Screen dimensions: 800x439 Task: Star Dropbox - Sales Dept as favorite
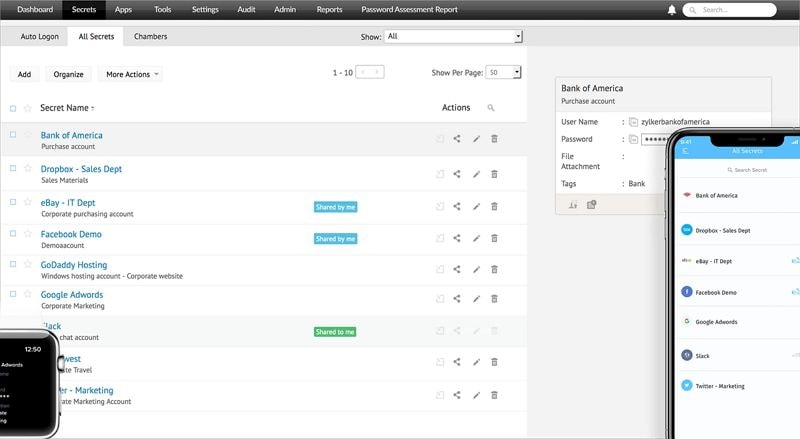coord(28,168)
